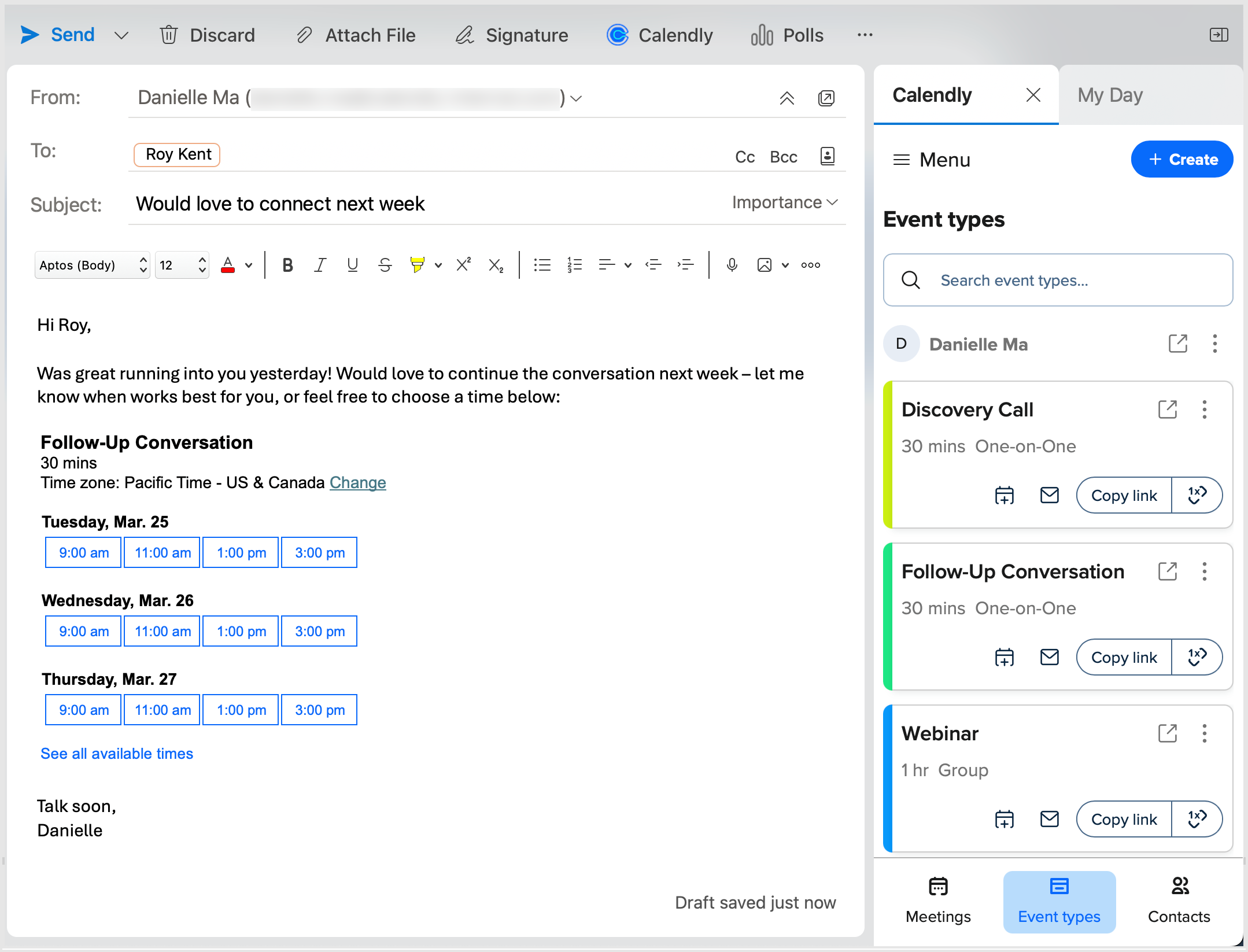Click See all available times link

(x=117, y=754)
